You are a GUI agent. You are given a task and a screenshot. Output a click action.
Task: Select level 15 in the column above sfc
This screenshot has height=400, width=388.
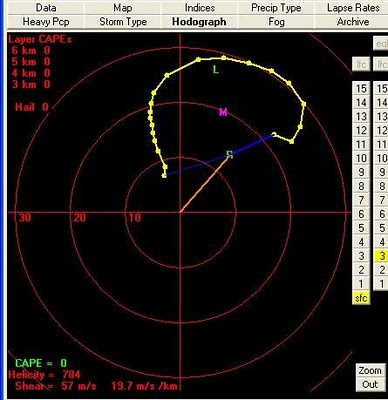361,88
